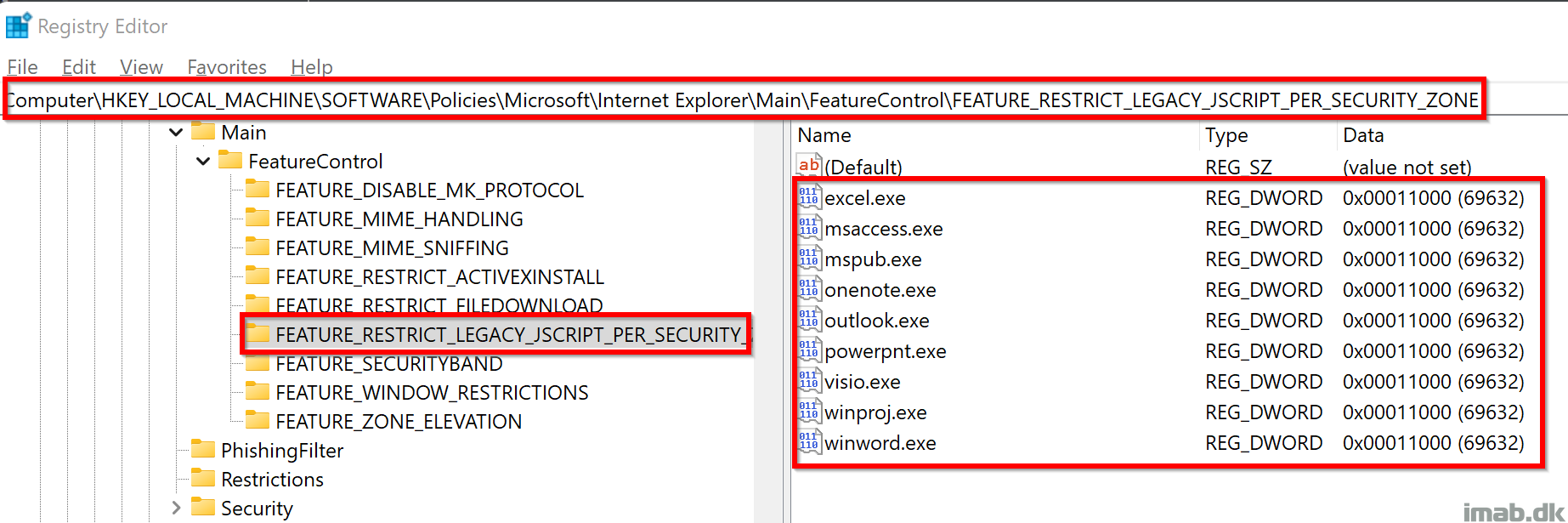Click the REG_SZ type cell

[x=1238, y=167]
